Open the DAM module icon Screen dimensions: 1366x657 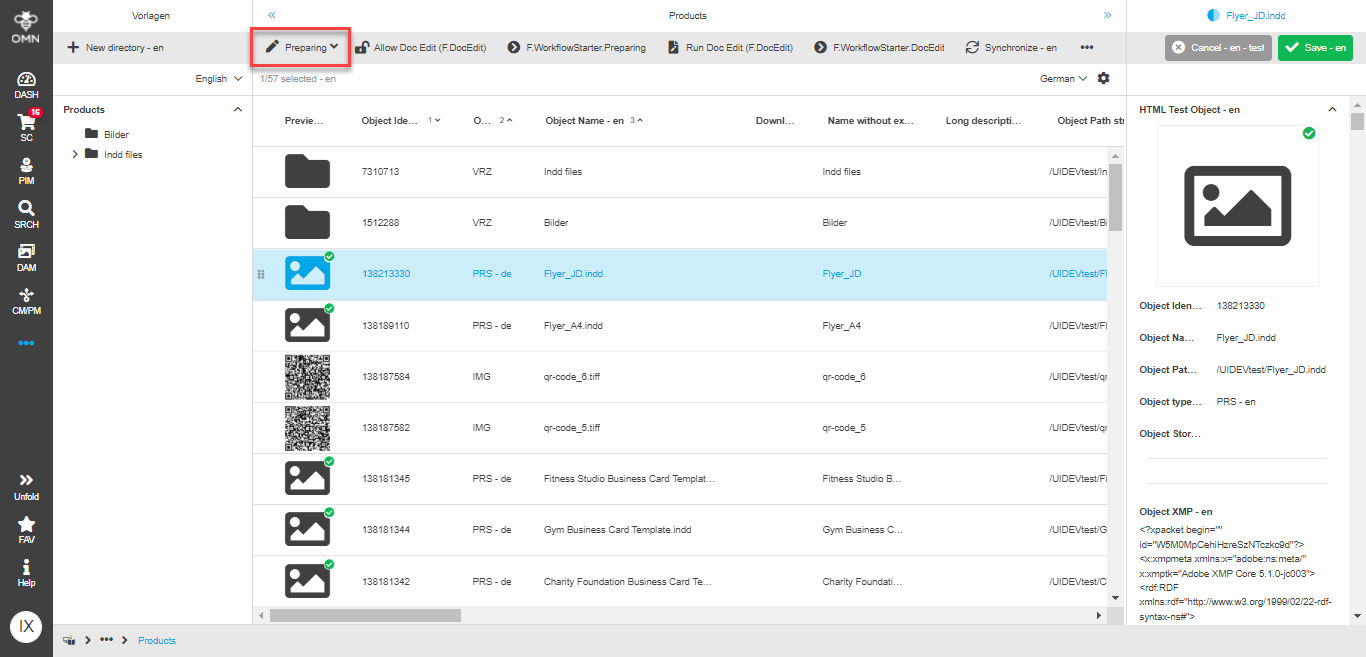[26, 256]
